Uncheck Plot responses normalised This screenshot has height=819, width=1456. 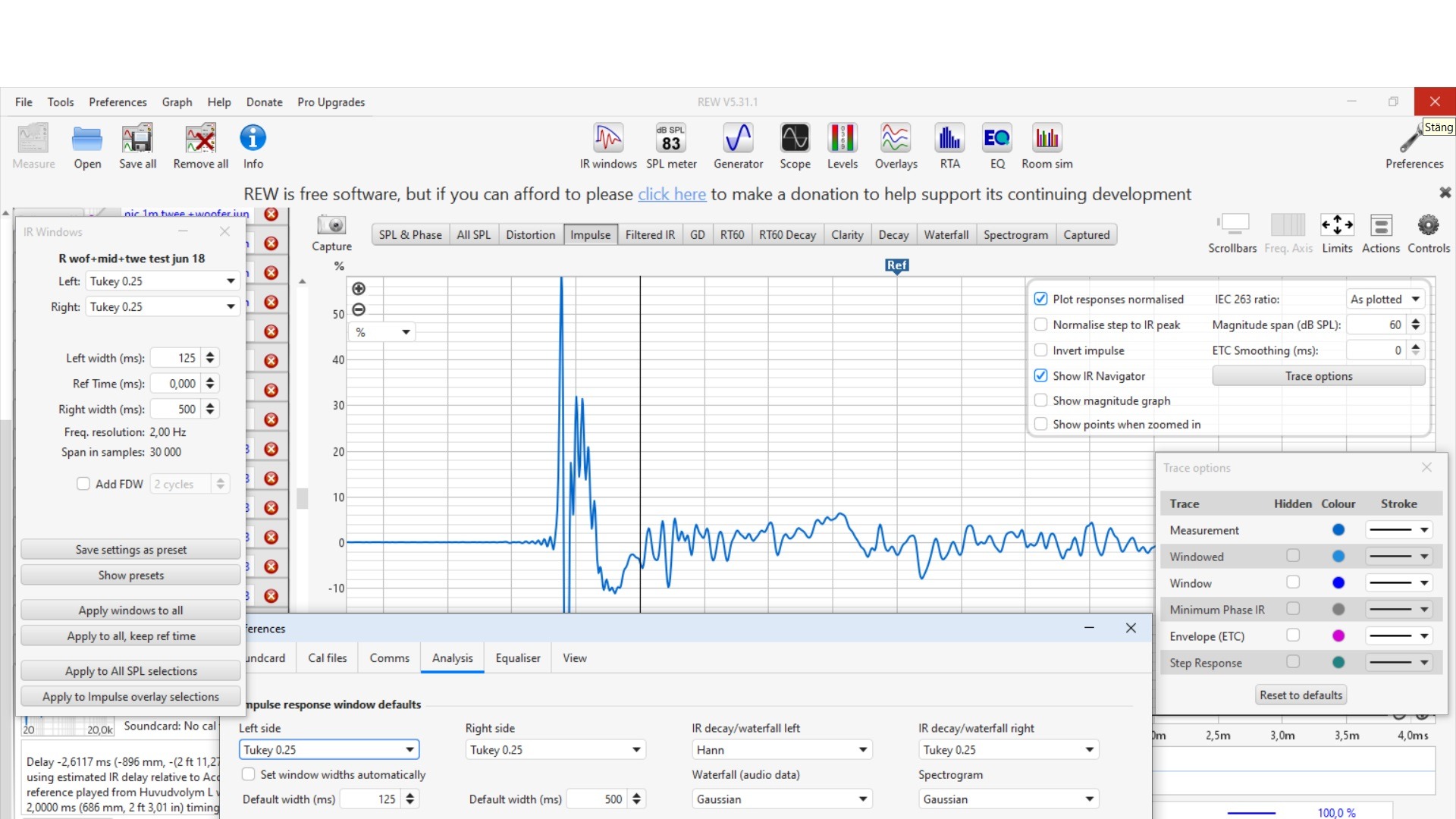click(x=1041, y=299)
